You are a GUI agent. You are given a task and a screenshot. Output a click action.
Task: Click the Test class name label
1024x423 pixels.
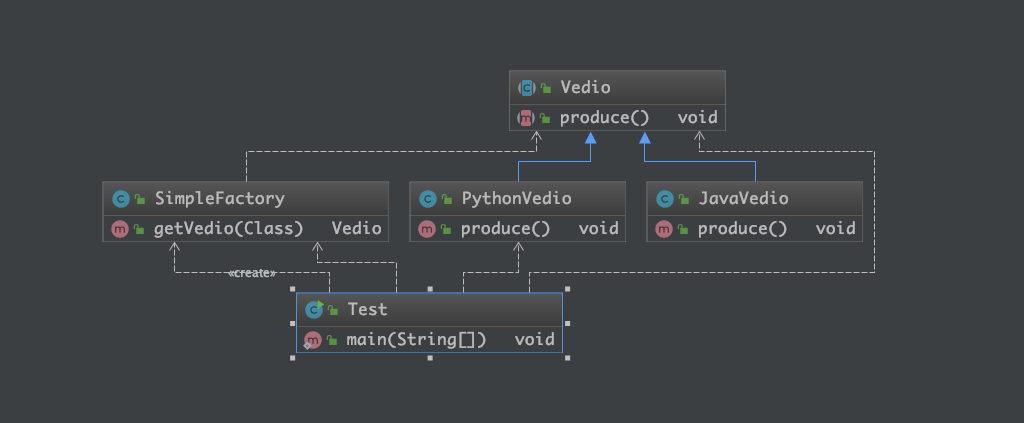(367, 310)
